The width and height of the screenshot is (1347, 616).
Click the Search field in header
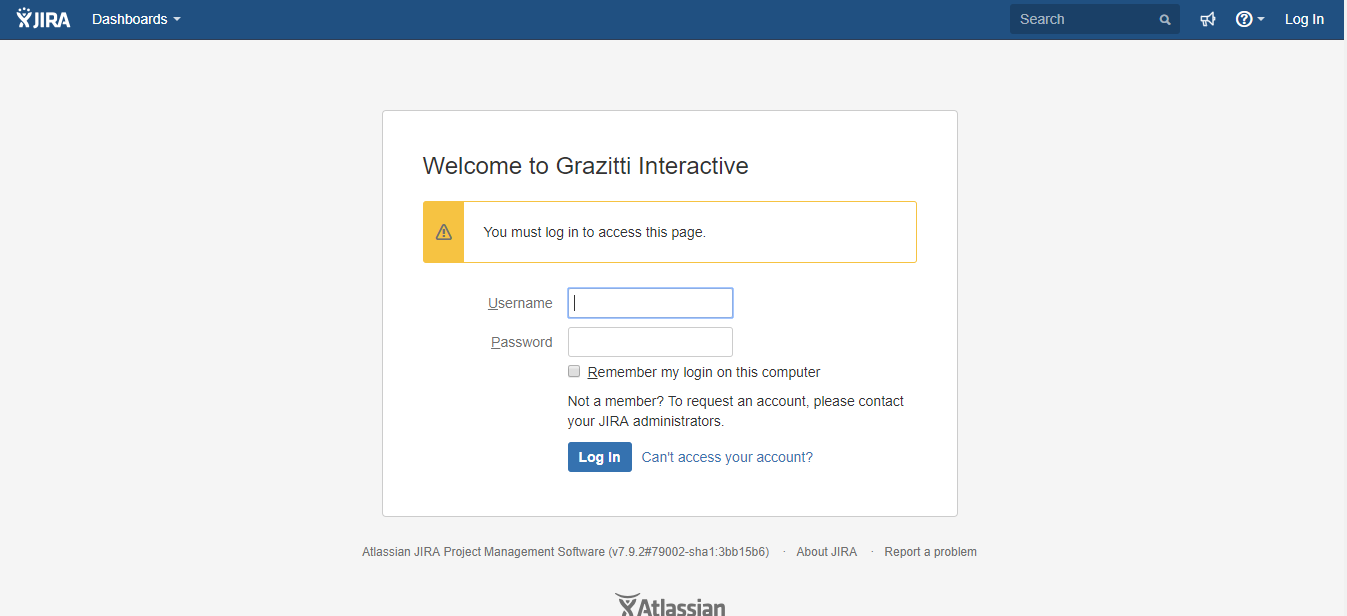(x=1094, y=19)
